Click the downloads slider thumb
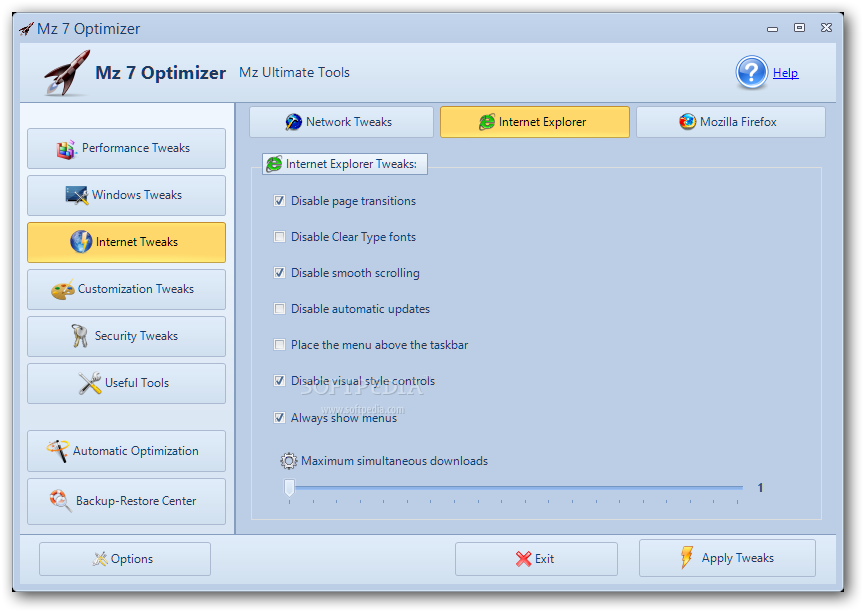 pyautogui.click(x=289, y=488)
